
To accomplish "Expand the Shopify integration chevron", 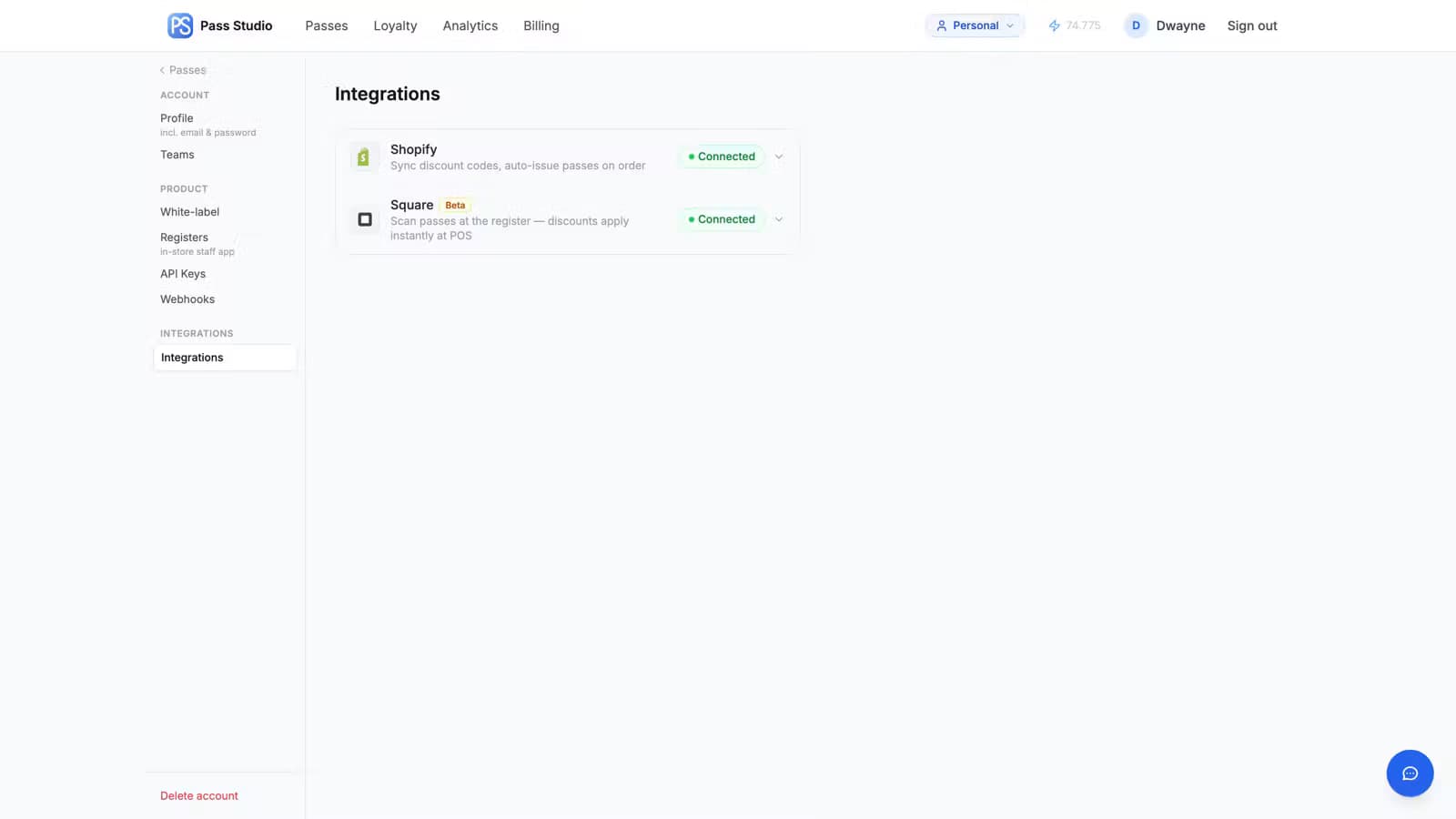I will point(779,157).
